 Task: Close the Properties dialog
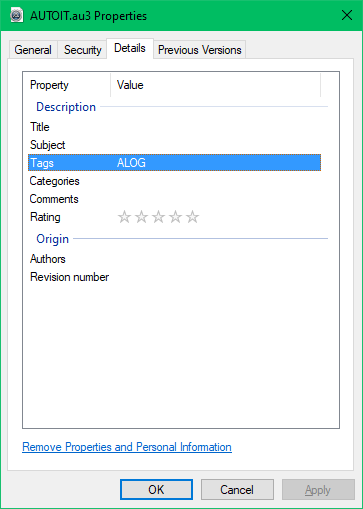[347, 15]
